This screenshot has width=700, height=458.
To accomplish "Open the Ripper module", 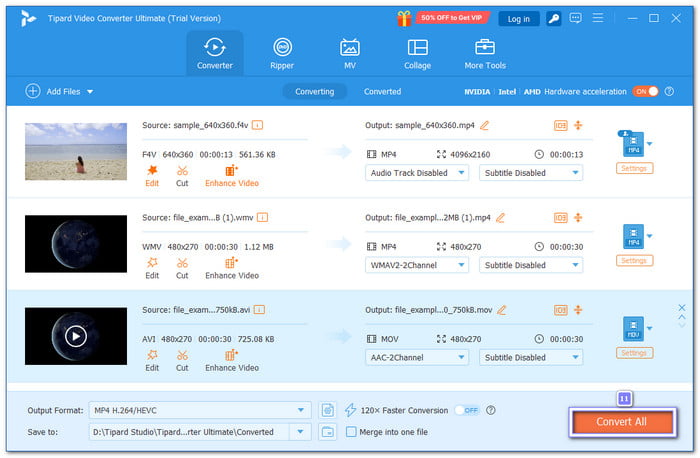I will pyautogui.click(x=283, y=53).
